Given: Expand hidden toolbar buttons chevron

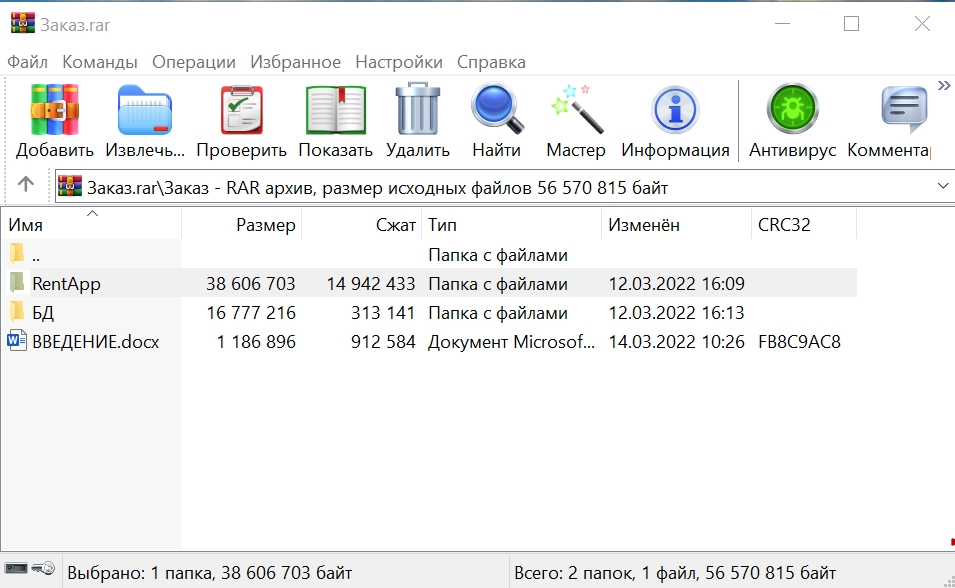Looking at the screenshot, I should pos(943,85).
